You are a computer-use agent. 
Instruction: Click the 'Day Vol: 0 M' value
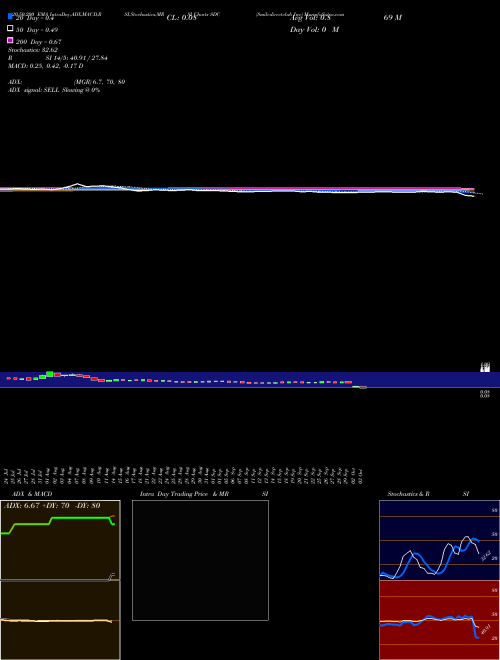click(x=314, y=29)
